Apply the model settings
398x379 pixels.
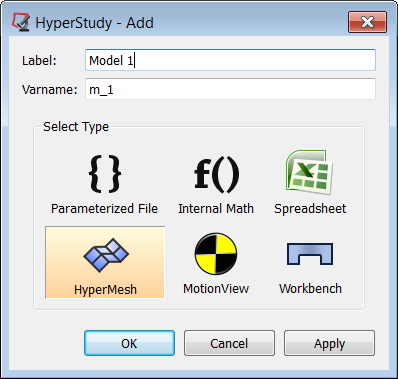click(329, 343)
